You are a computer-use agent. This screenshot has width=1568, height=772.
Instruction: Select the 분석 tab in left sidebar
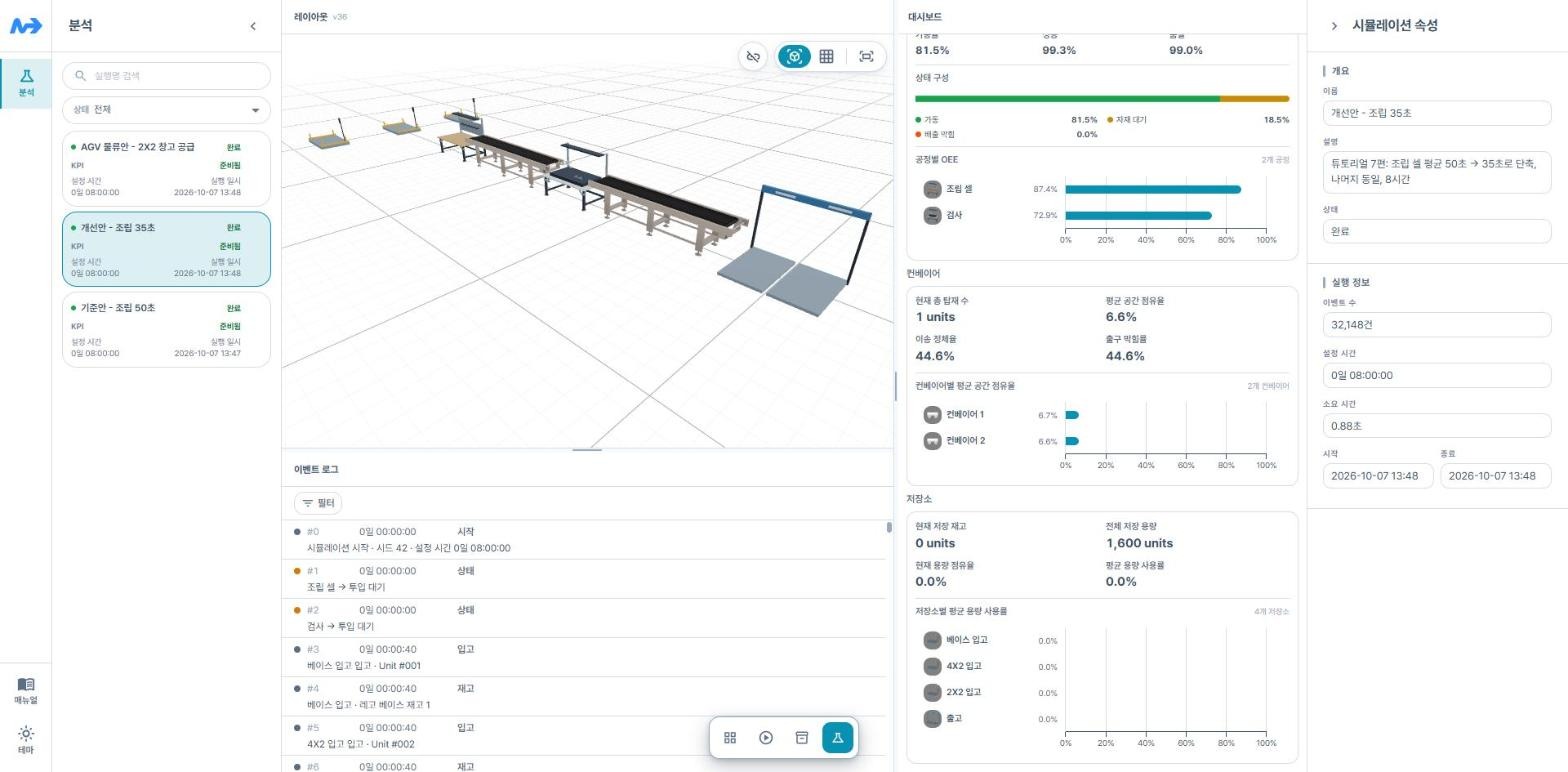(x=26, y=83)
